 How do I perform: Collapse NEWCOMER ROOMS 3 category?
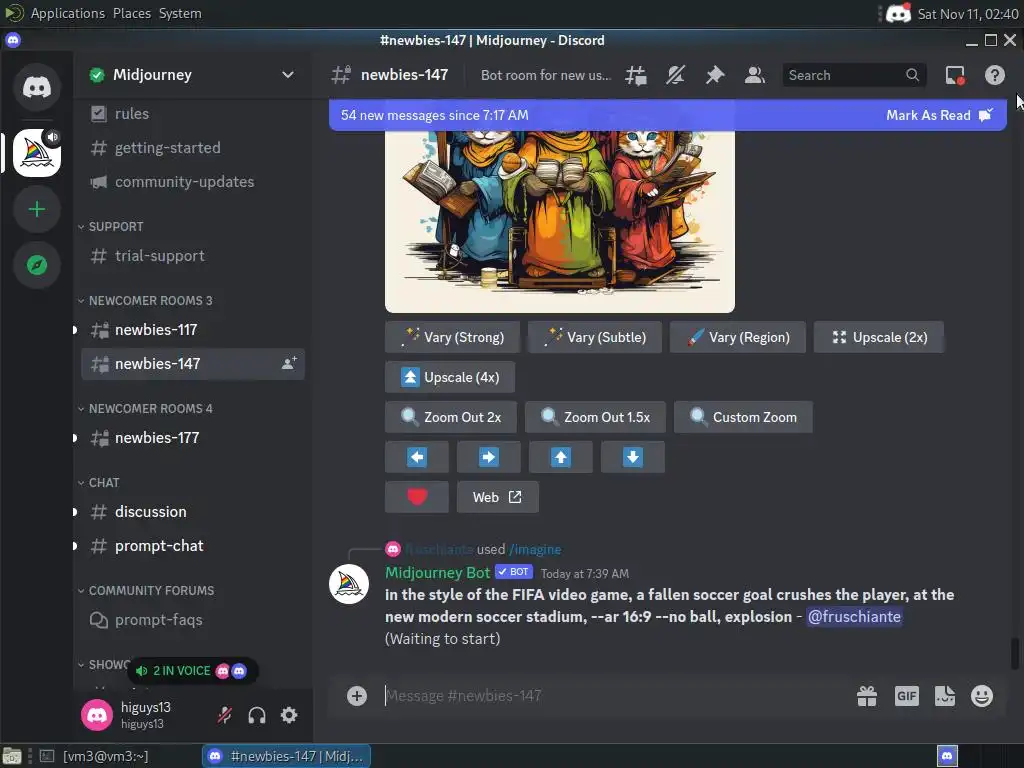(145, 301)
